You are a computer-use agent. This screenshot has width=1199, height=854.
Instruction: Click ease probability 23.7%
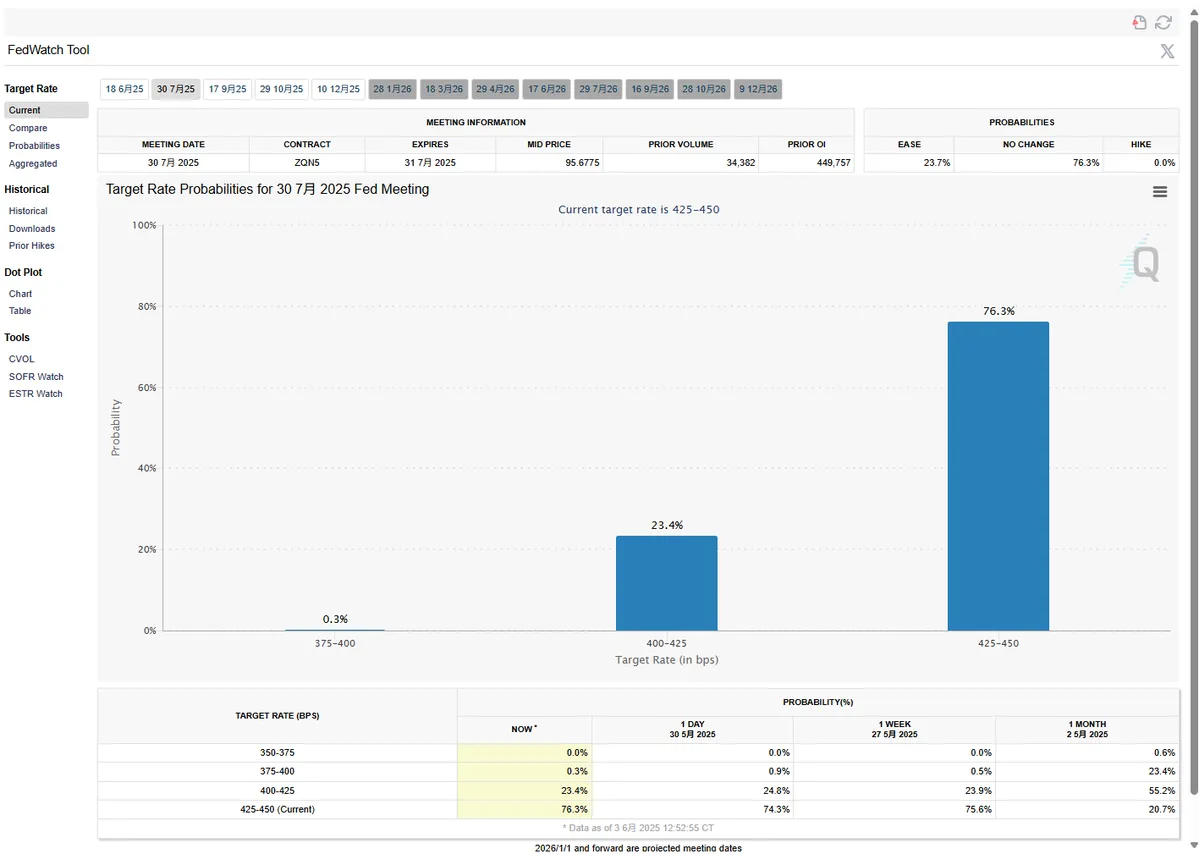point(937,163)
